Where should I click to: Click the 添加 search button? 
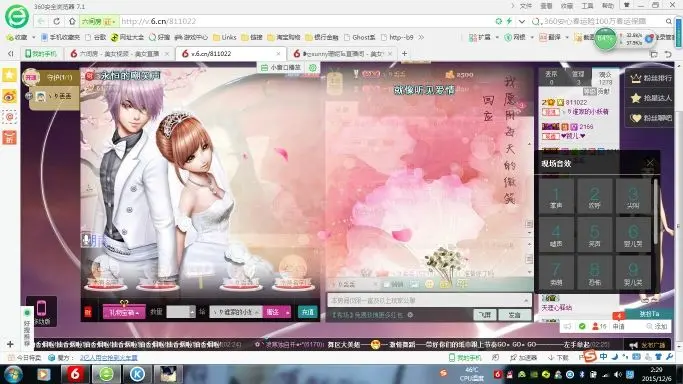tap(657, 326)
